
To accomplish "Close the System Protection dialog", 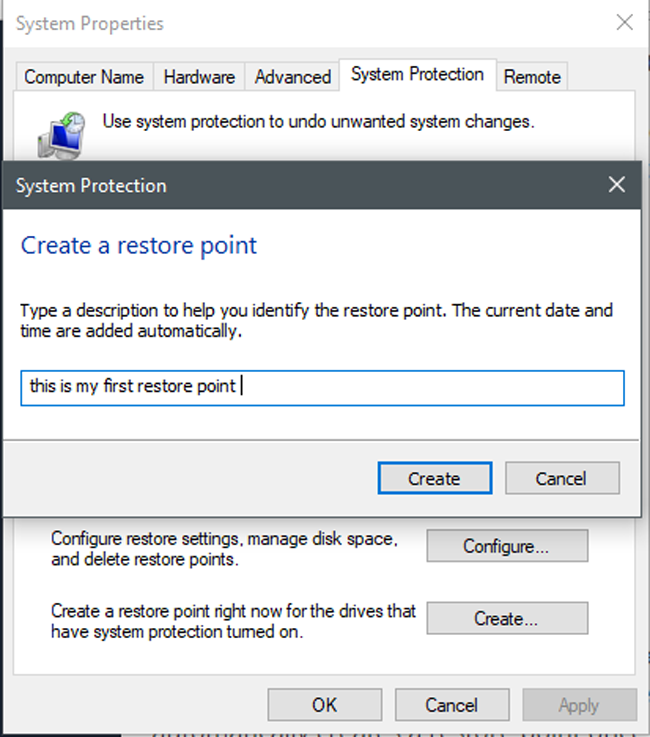I will pyautogui.click(x=617, y=185).
